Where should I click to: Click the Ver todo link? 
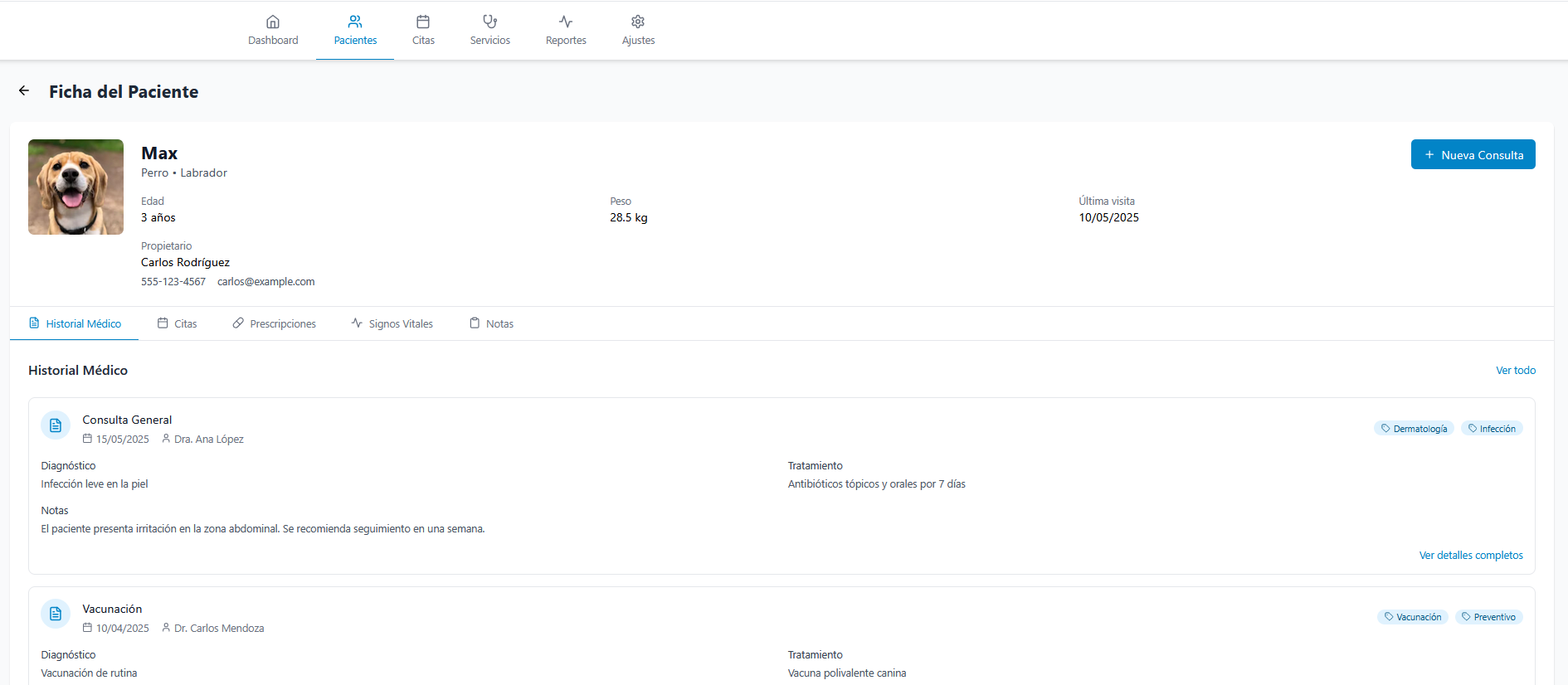point(1516,371)
